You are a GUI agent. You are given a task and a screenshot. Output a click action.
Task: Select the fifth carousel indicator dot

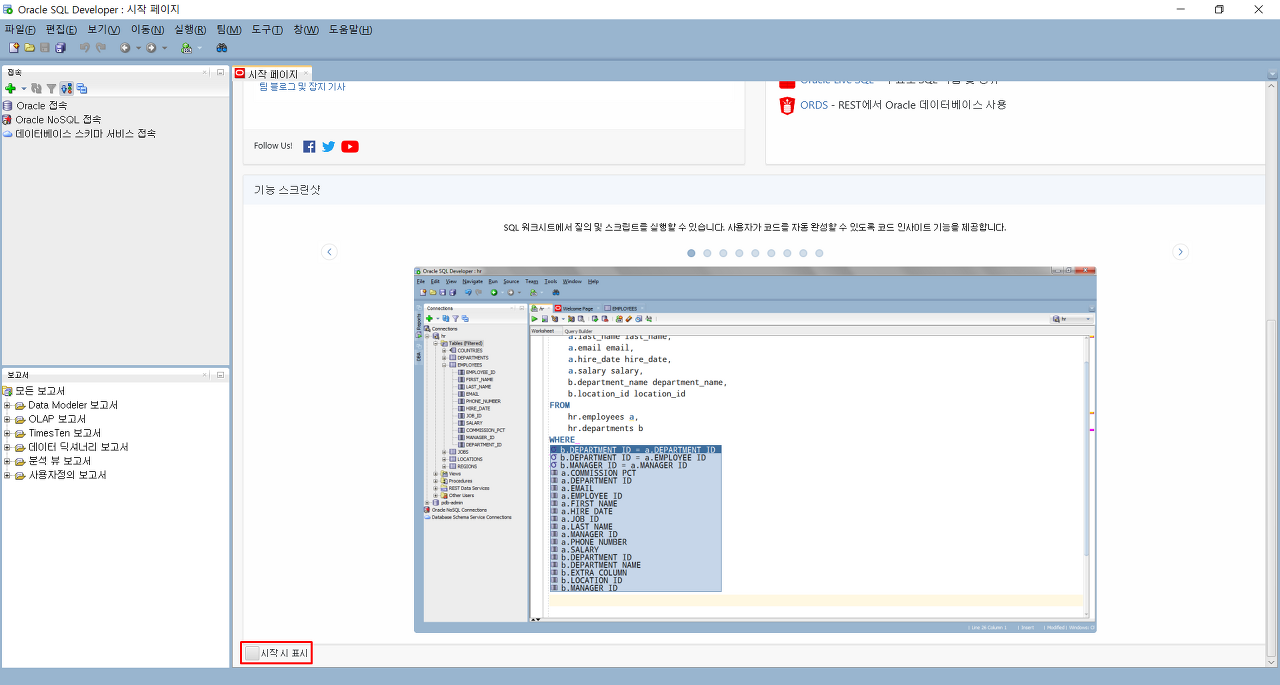click(x=755, y=253)
